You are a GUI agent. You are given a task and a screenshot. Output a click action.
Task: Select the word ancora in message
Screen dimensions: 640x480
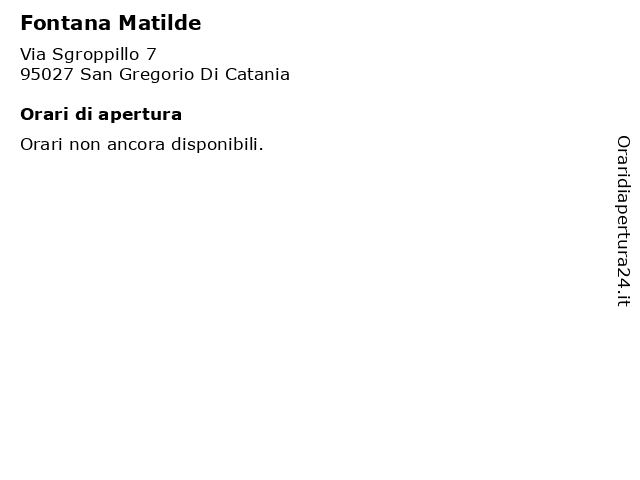[x=136, y=145]
